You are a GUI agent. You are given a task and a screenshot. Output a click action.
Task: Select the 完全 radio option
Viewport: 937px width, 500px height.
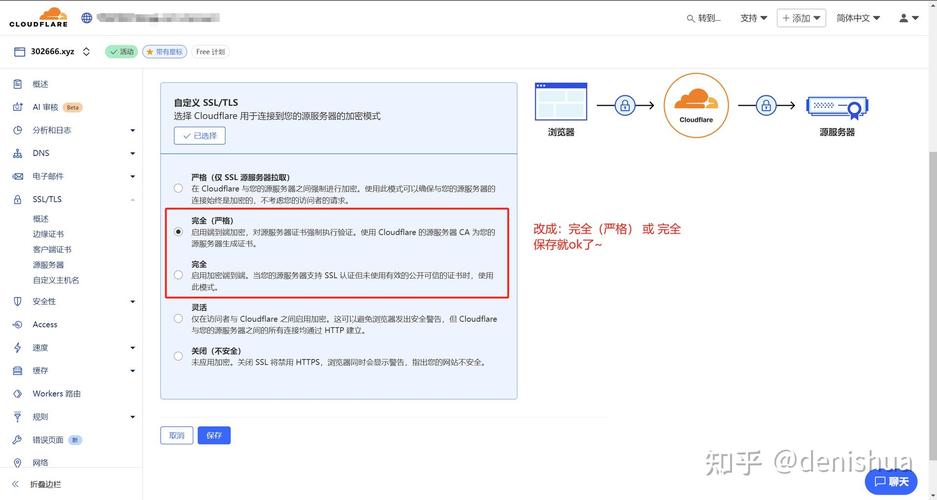click(x=178, y=275)
